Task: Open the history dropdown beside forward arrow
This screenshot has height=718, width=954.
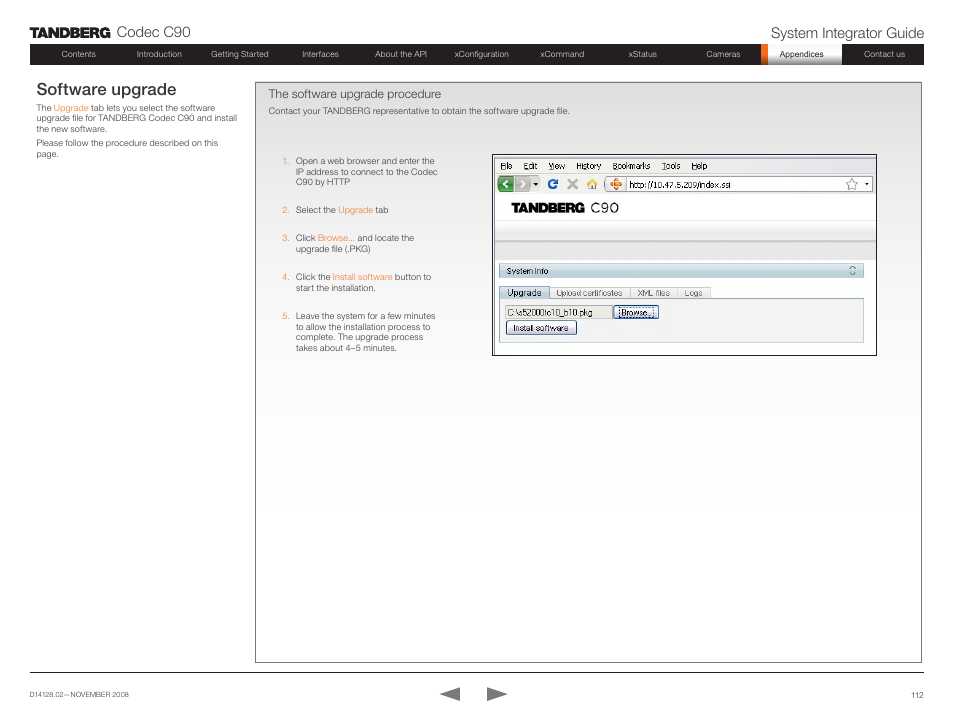Action: [x=535, y=184]
